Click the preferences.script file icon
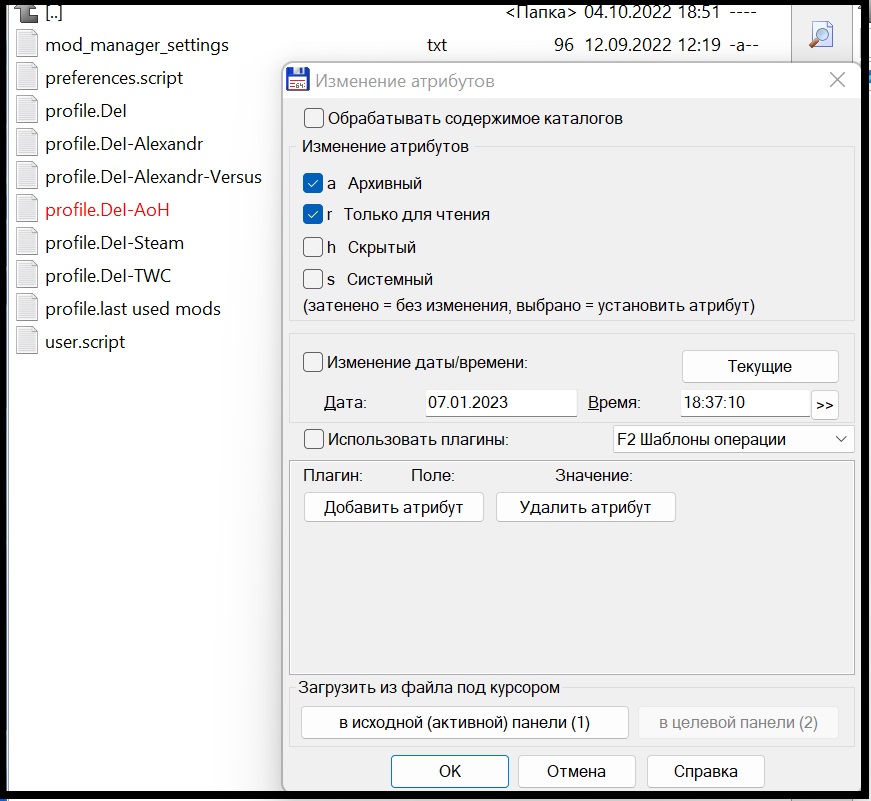The image size is (871, 801). [x=27, y=78]
